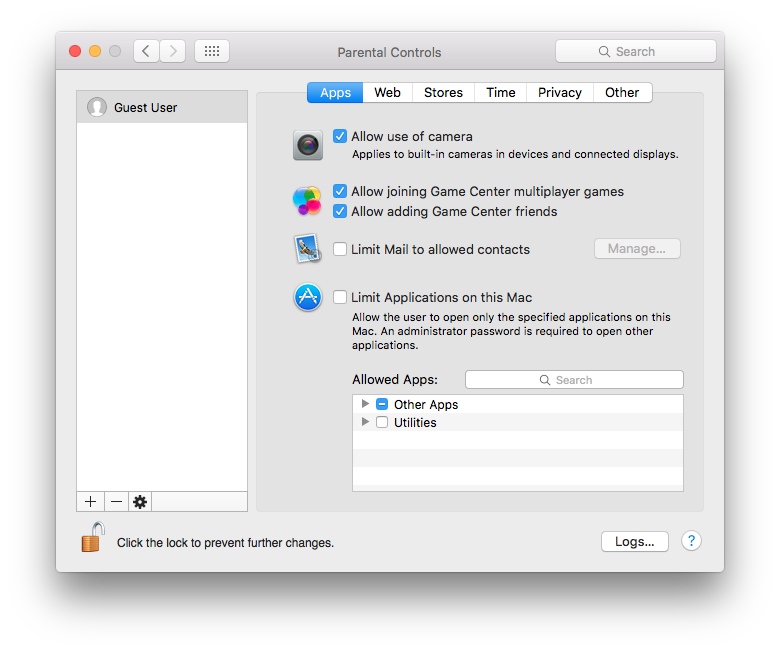Show all preferences grid button
This screenshot has height=652, width=780.
[x=212, y=51]
